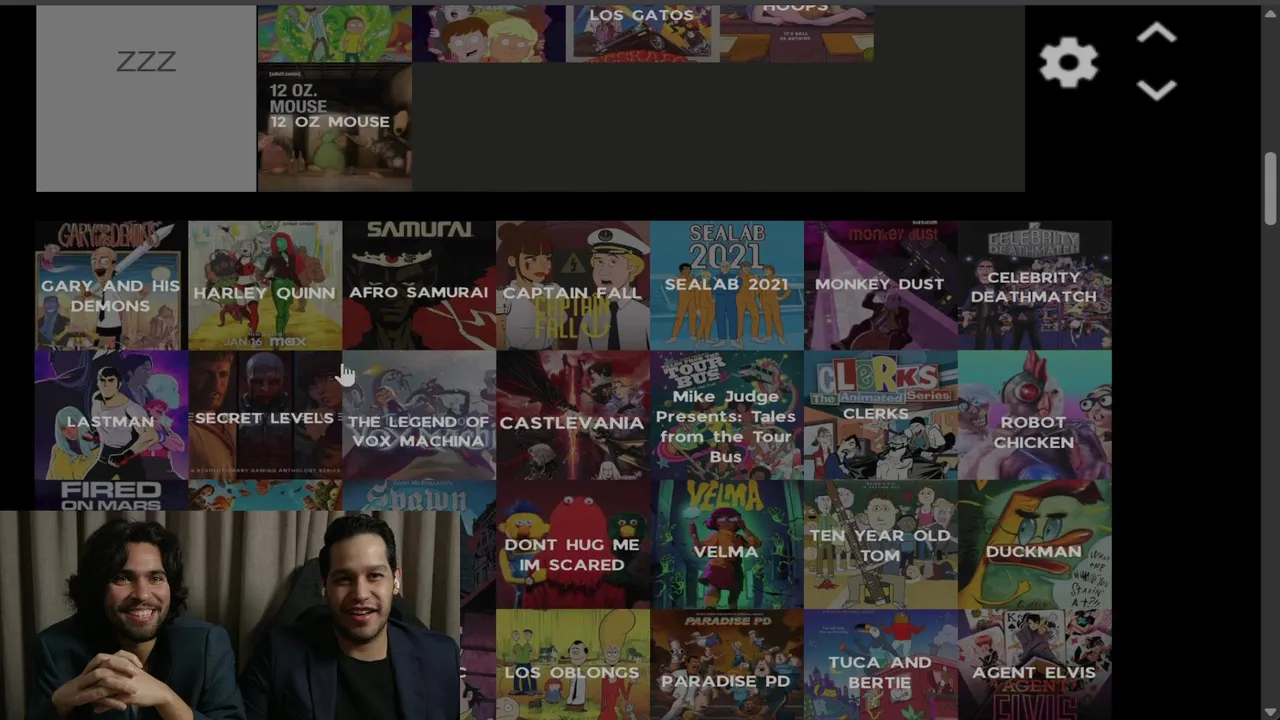Open the tier row settings gear

tap(1068, 63)
